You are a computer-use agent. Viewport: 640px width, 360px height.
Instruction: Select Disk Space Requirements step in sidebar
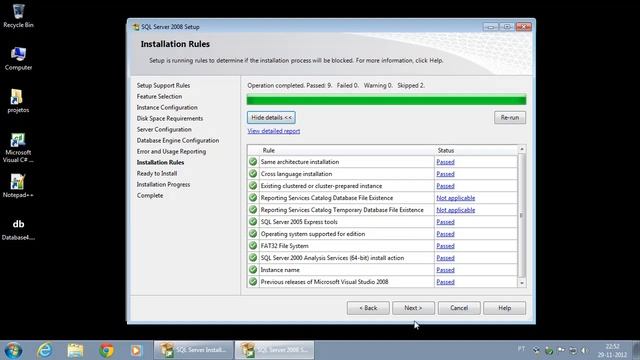tap(170, 118)
